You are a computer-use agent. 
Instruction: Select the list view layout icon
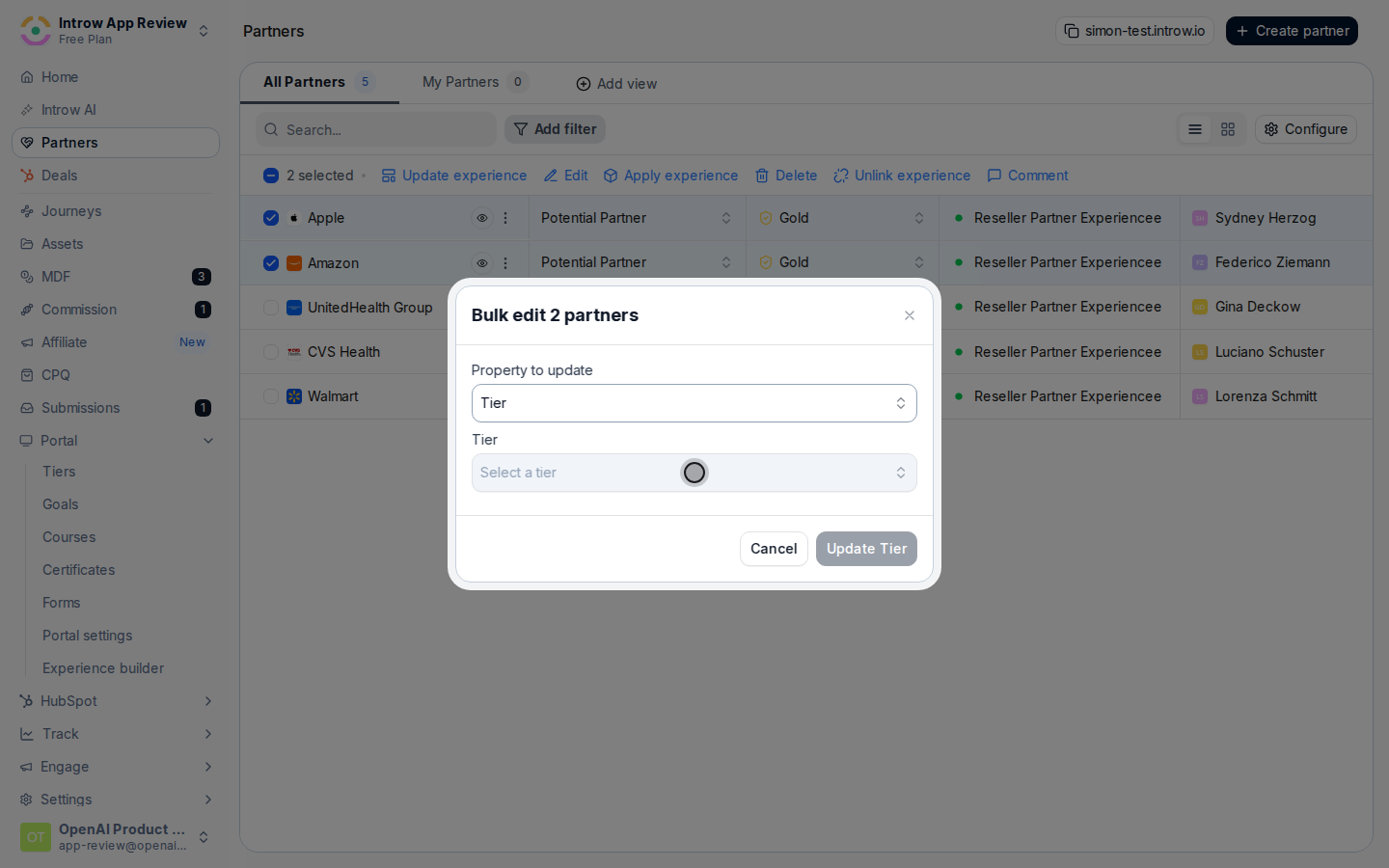coord(1195,129)
